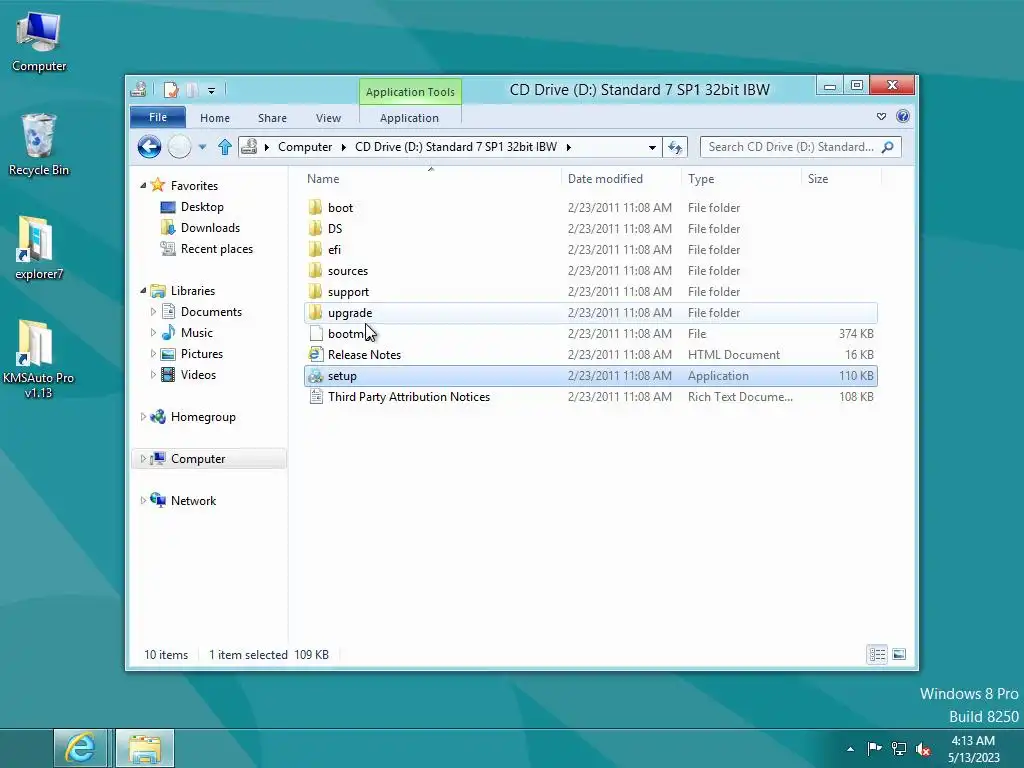Select the boot folder

[591, 208]
